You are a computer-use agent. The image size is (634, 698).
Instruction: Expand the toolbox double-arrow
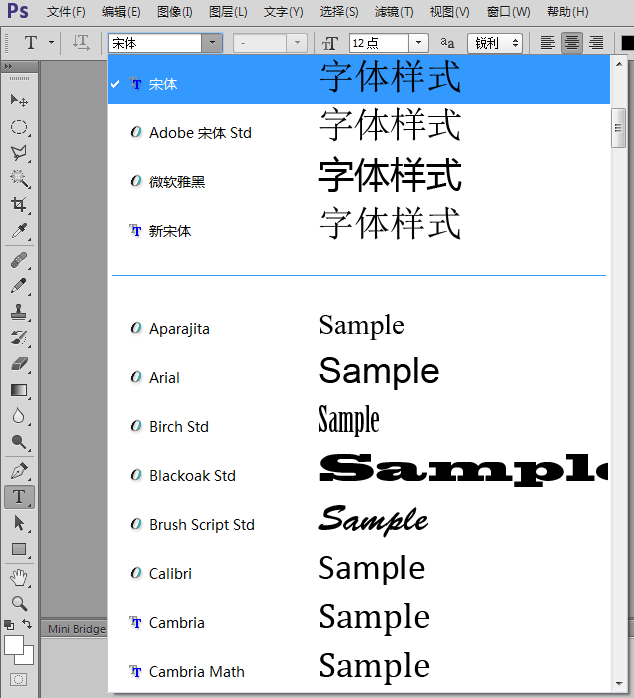(8, 66)
